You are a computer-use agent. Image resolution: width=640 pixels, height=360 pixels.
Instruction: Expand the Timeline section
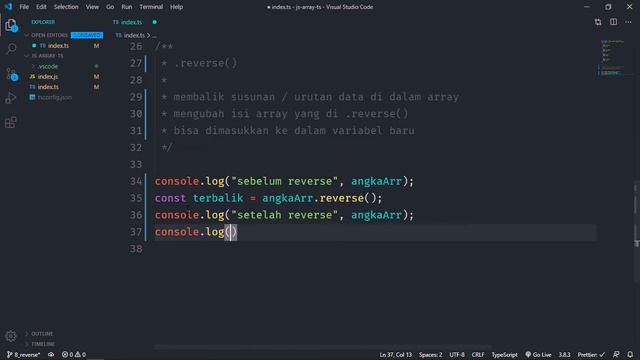pyautogui.click(x=27, y=344)
